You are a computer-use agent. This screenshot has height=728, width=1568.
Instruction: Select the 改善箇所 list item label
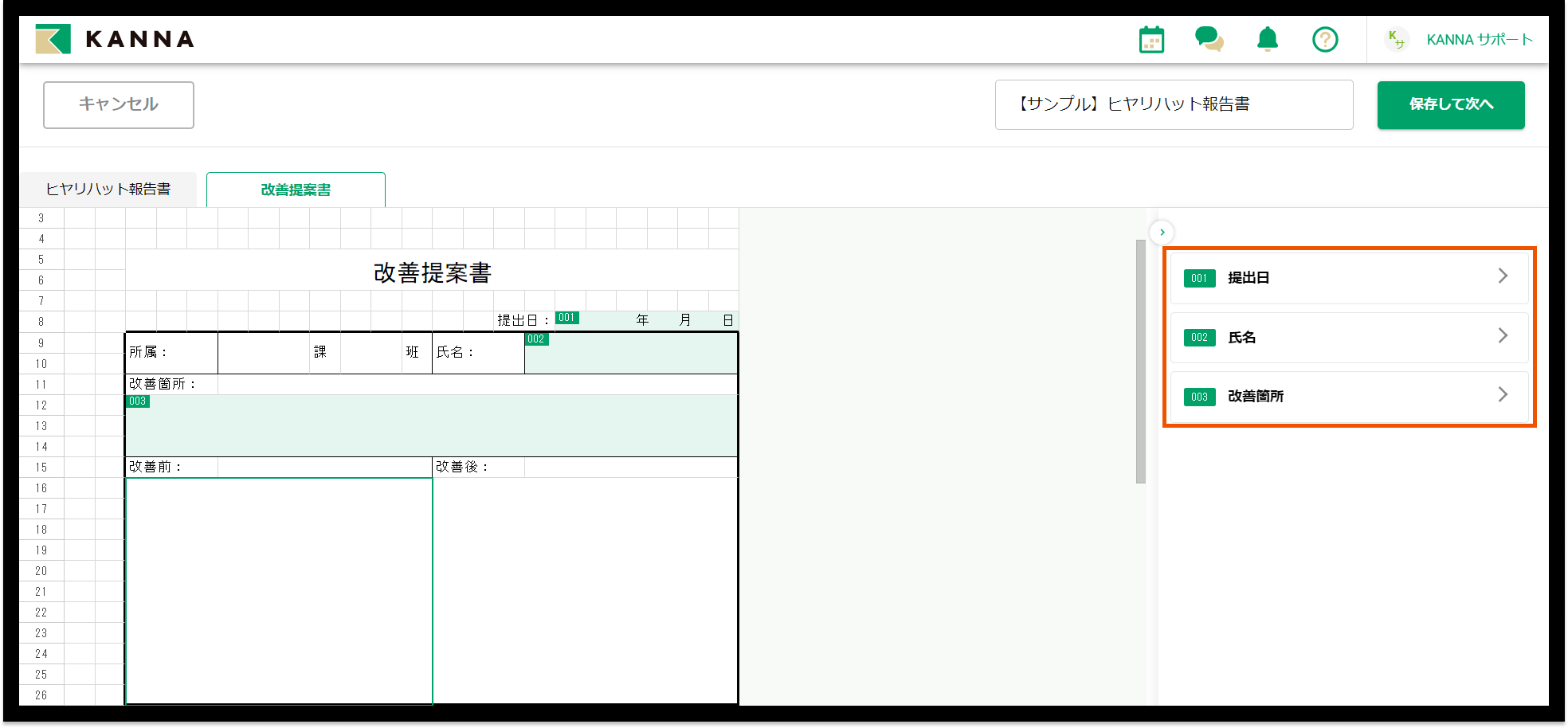coord(1256,397)
